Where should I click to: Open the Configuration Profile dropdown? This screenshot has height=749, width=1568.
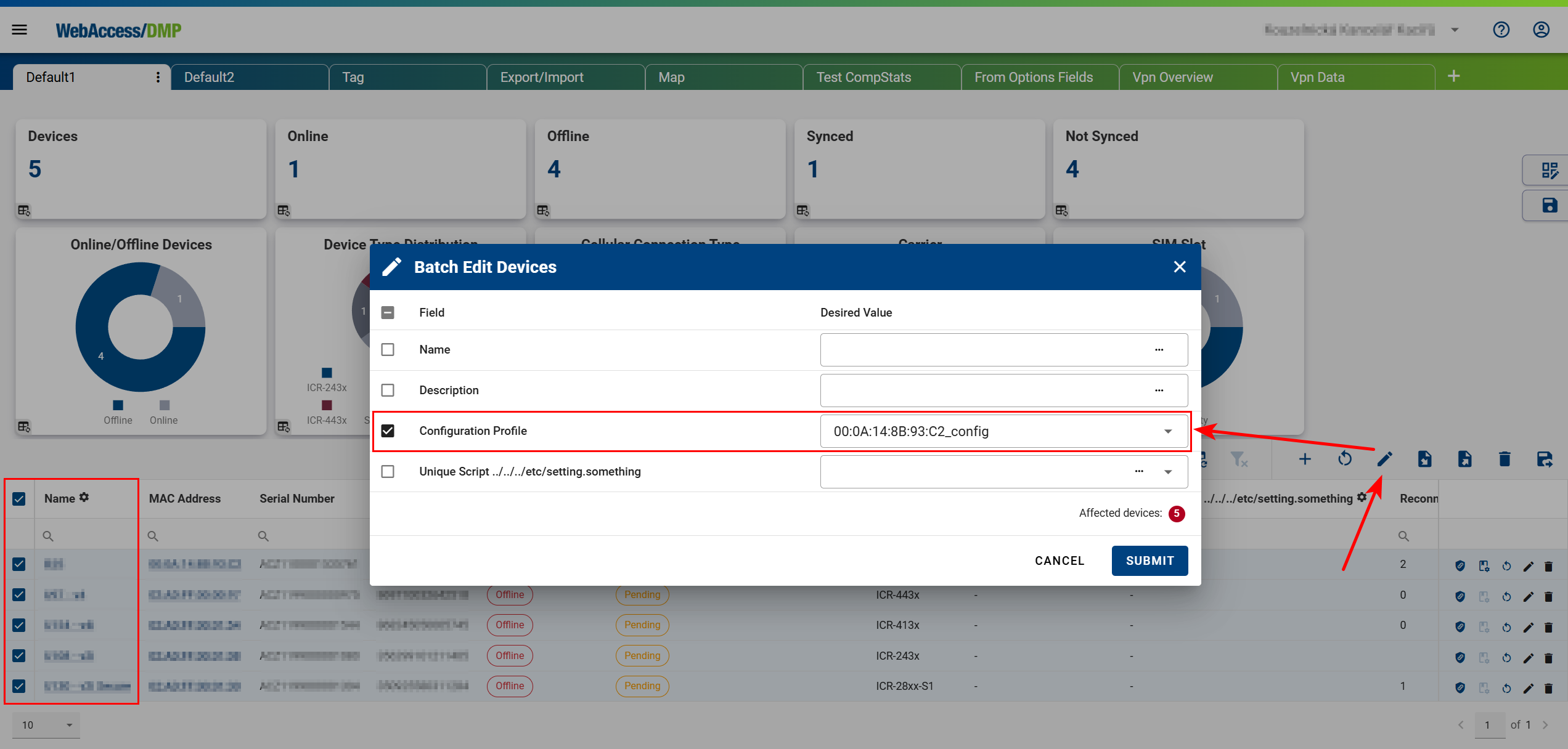click(1167, 431)
